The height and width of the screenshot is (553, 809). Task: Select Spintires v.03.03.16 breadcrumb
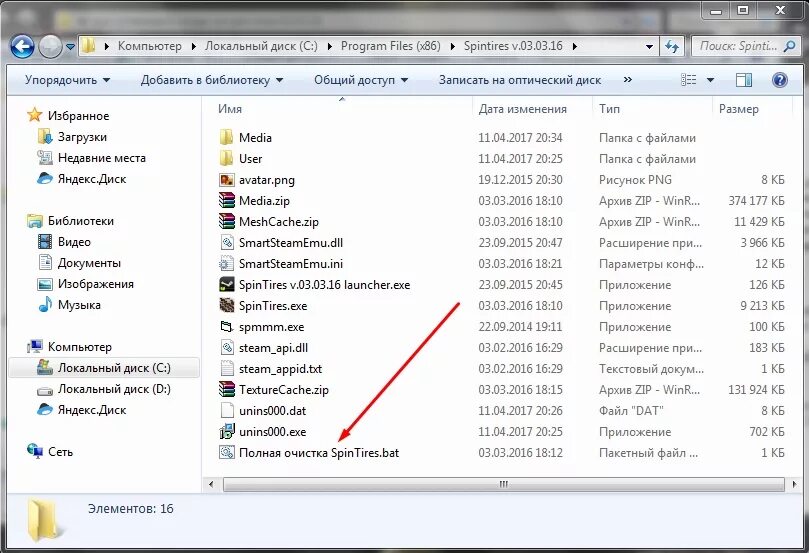point(513,46)
